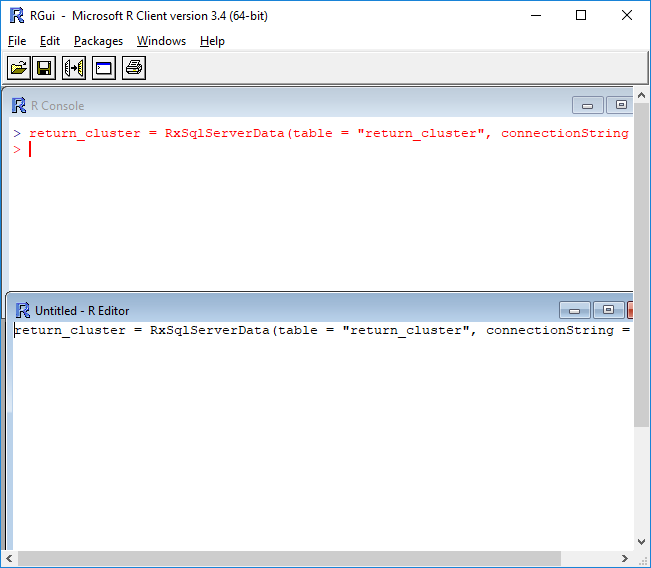Print using the printer toolbar icon
Image resolution: width=651 pixels, height=568 pixels.
click(134, 68)
